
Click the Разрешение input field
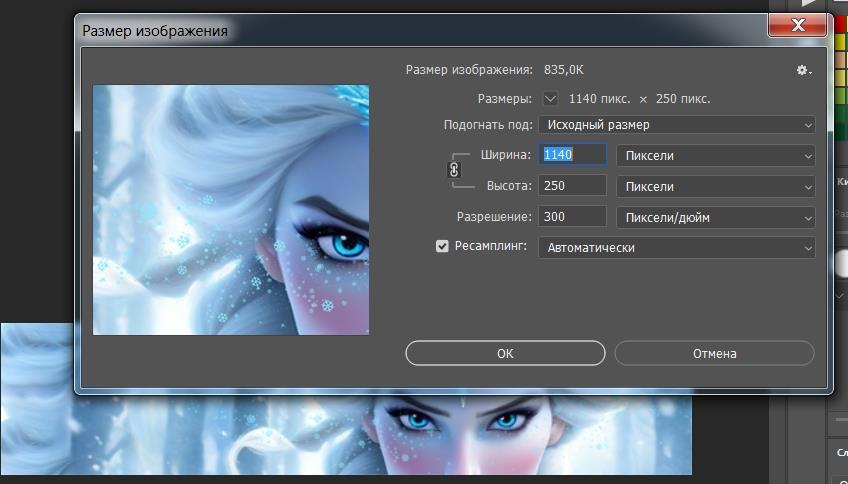click(x=572, y=217)
